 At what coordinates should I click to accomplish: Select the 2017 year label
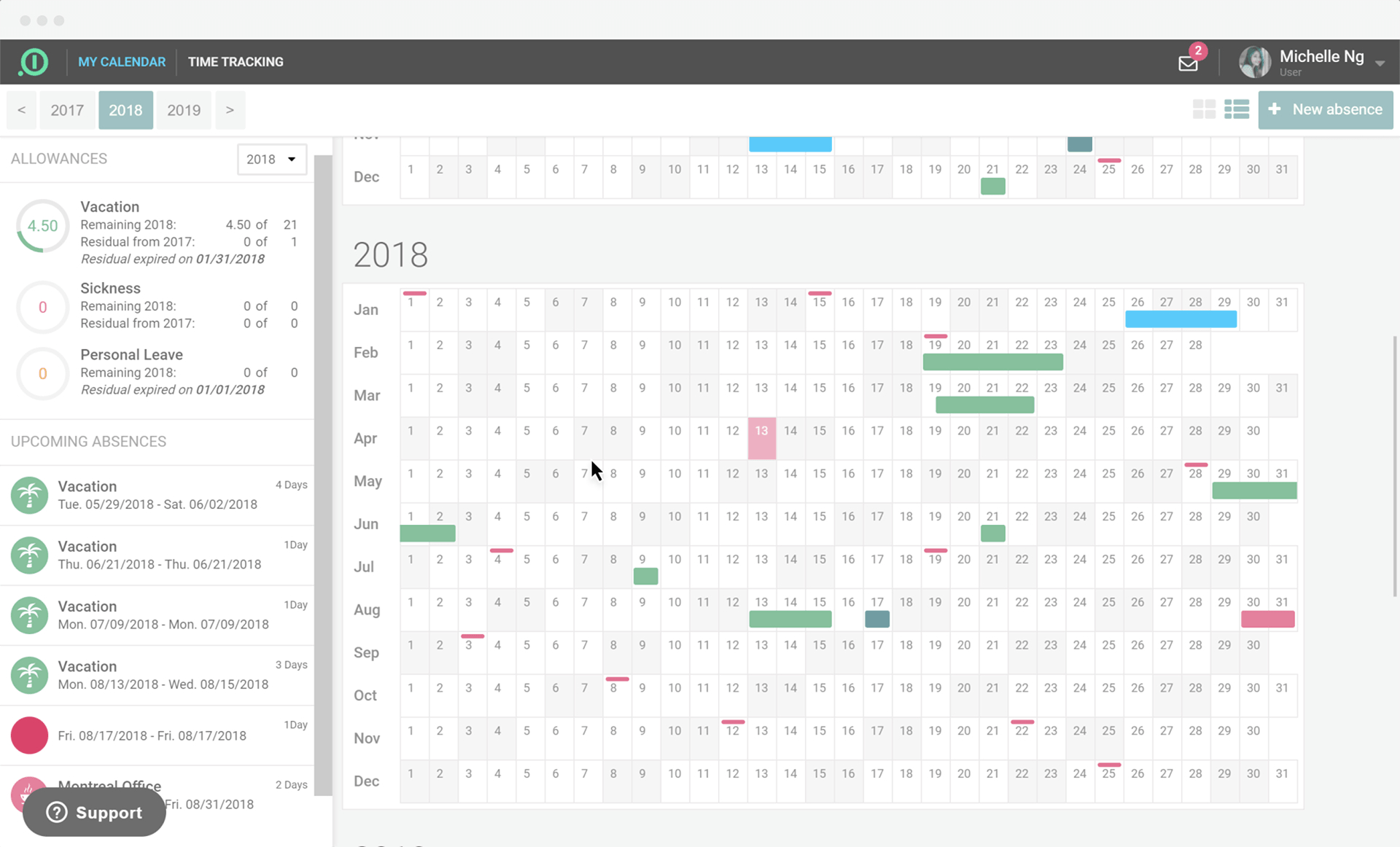(x=66, y=109)
